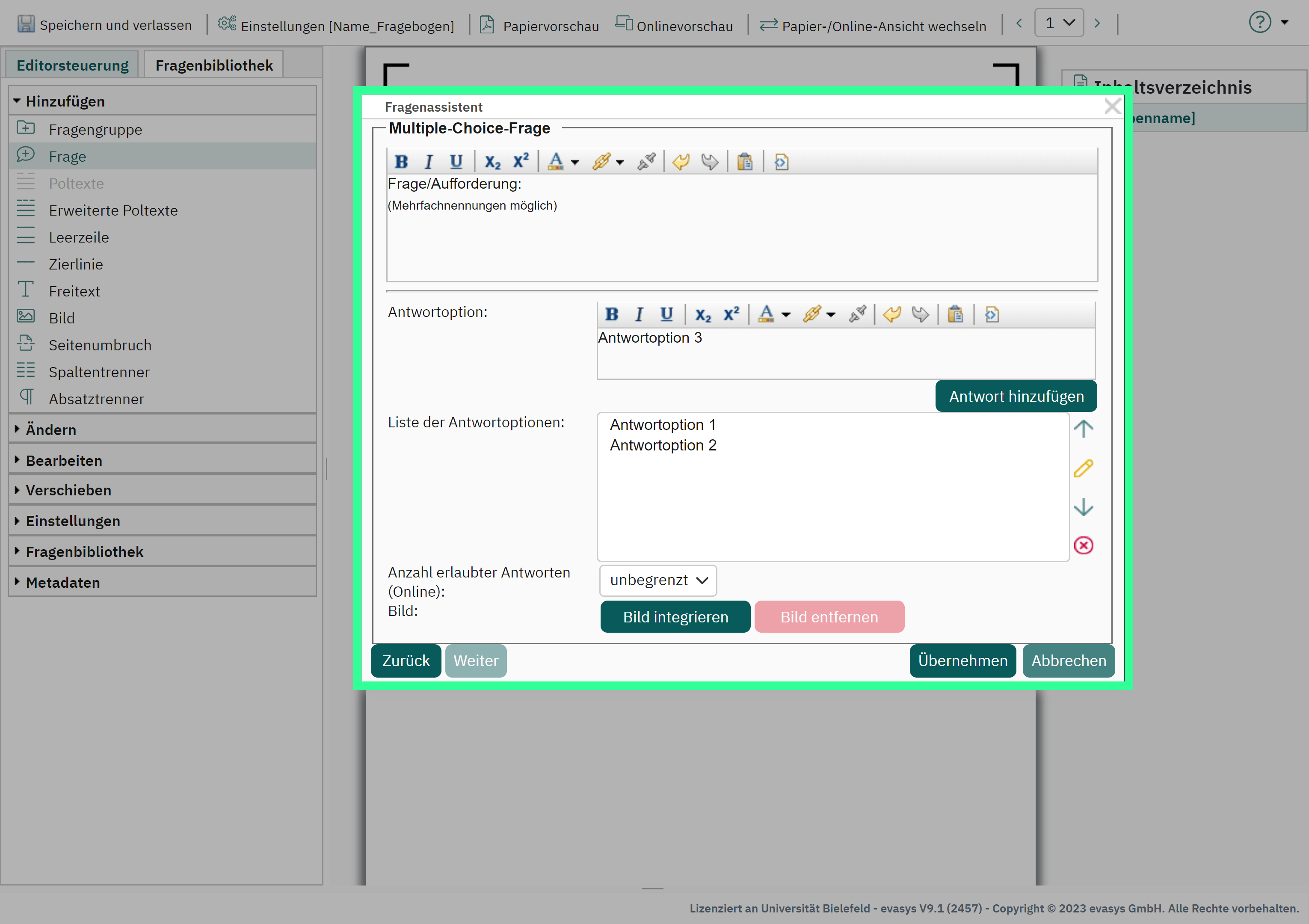Viewport: 1309px width, 924px height.
Task: Expand the Metadaten section
Action: pyautogui.click(x=163, y=582)
